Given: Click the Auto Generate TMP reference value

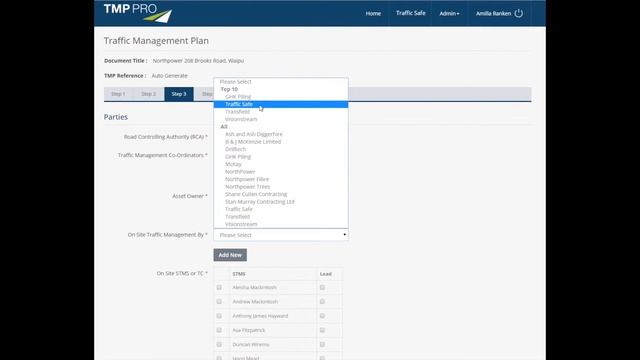Looking at the screenshot, I should click(169, 76).
